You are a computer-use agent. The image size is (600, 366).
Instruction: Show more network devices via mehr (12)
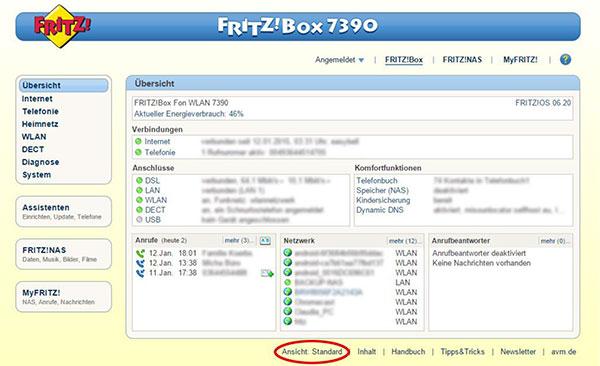coord(404,241)
